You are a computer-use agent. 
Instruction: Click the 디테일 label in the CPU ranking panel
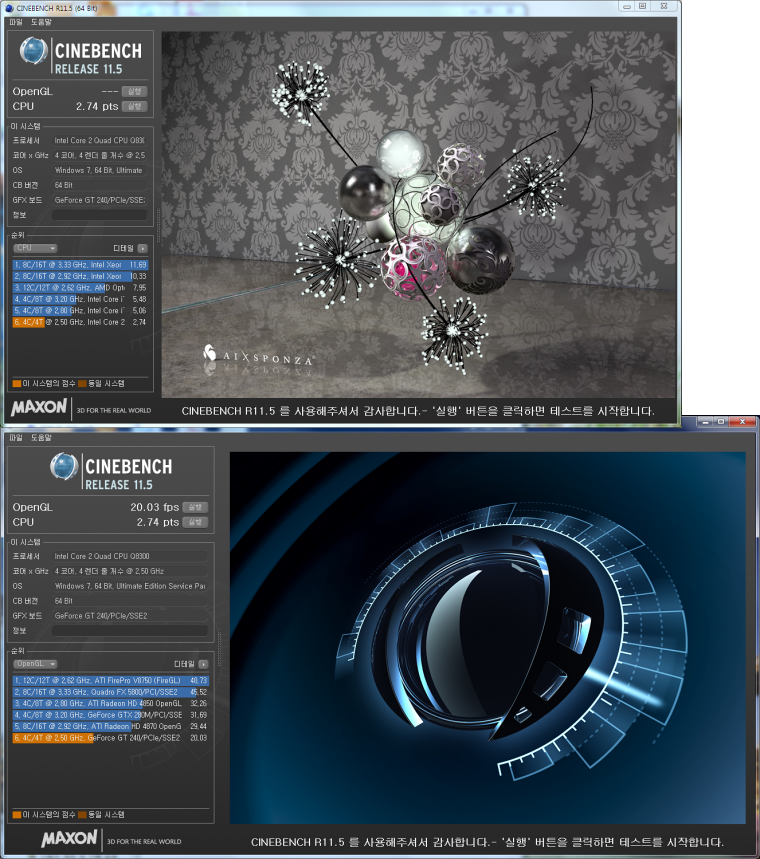point(124,248)
